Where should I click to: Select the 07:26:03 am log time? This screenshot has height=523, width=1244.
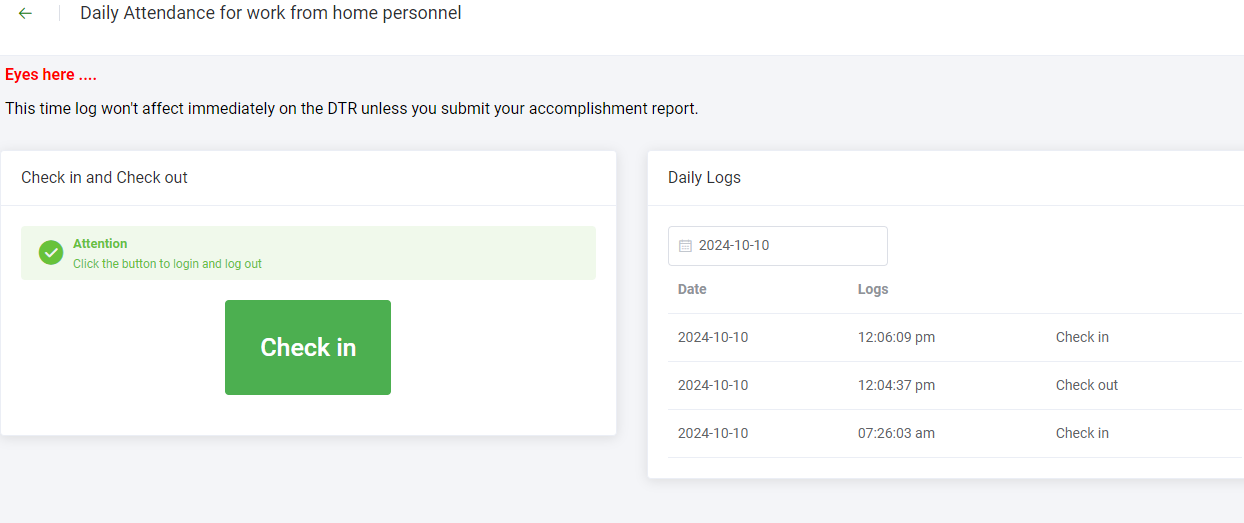click(896, 433)
